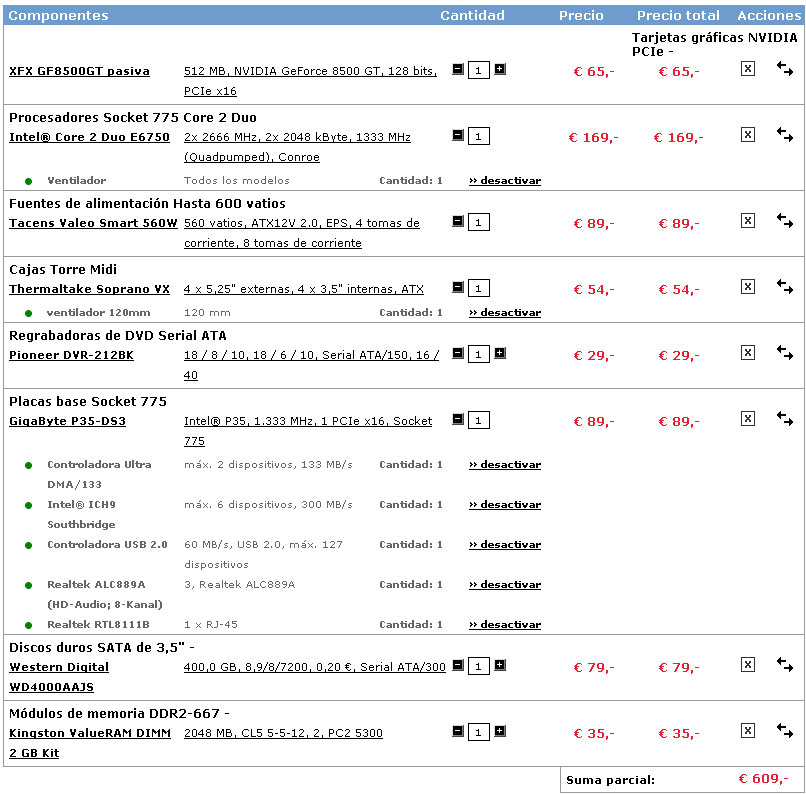Deactivate the ventilador 120mm option
This screenshot has width=806, height=794.
[x=505, y=312]
